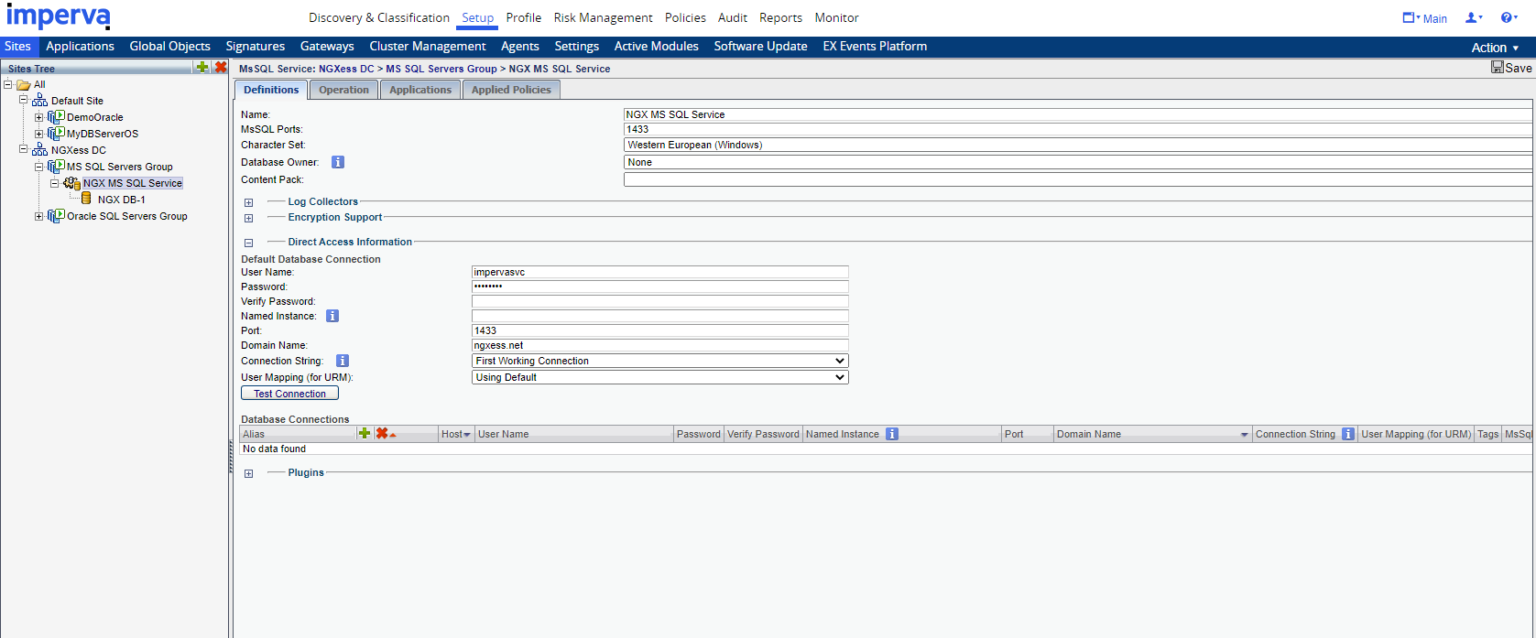Screen dimensions: 1536x638
Task: Click the Test Connection button
Action: [290, 394]
